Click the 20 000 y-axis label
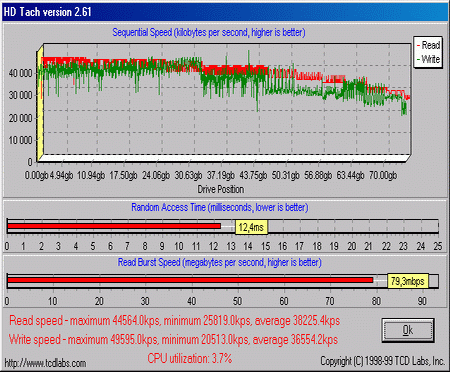450x372 pixels. click(x=20, y=118)
